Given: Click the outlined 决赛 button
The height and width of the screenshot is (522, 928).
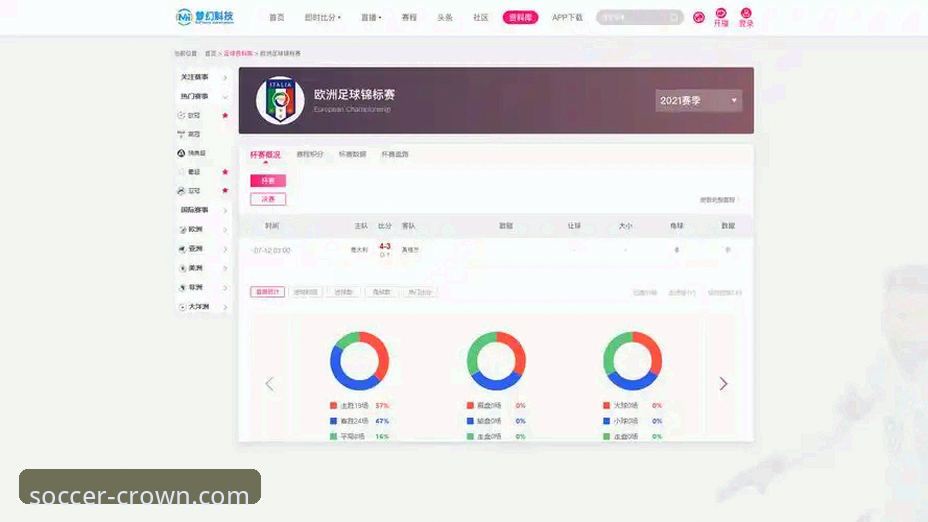Looking at the screenshot, I should pyautogui.click(x=268, y=199).
